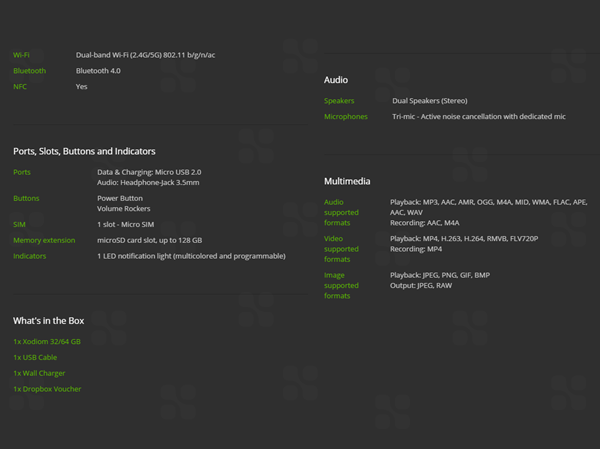600x449 pixels.
Task: Select the Audio section heading
Action: 336,80
